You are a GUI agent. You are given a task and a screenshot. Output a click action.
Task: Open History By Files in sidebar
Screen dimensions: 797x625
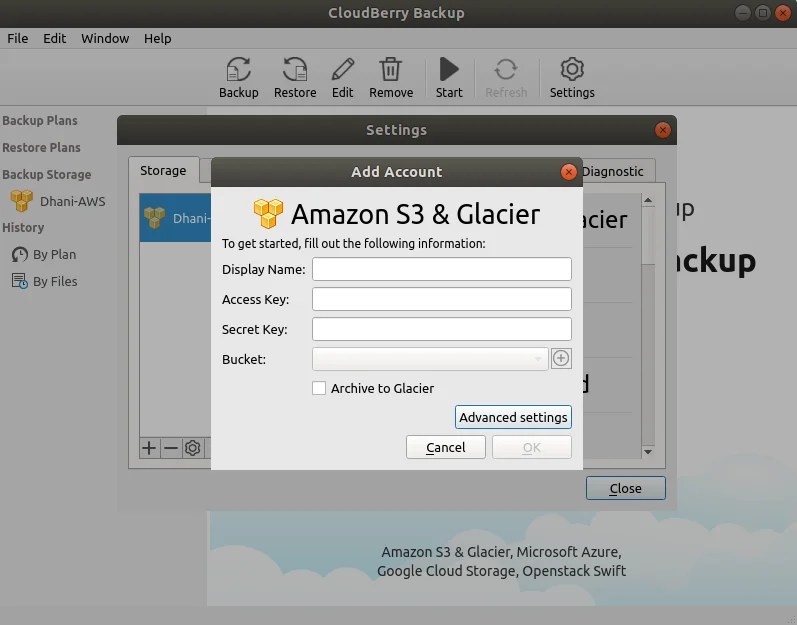[x=45, y=281]
